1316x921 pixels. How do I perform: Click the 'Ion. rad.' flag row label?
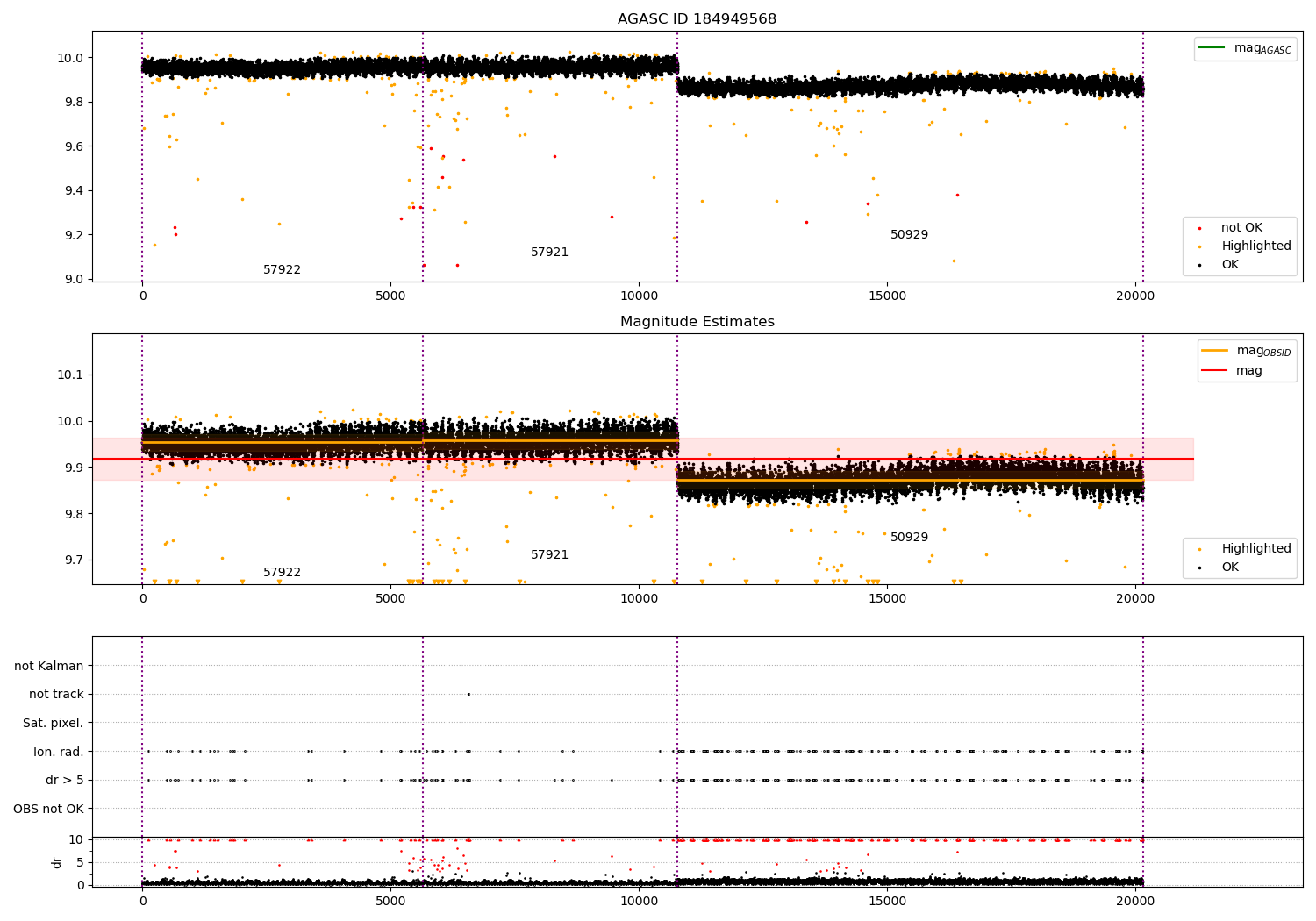point(59,752)
